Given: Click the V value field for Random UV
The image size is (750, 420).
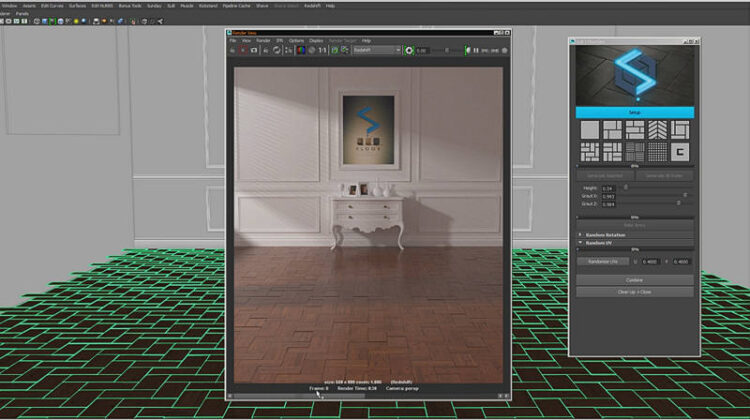Looking at the screenshot, I should [x=681, y=262].
